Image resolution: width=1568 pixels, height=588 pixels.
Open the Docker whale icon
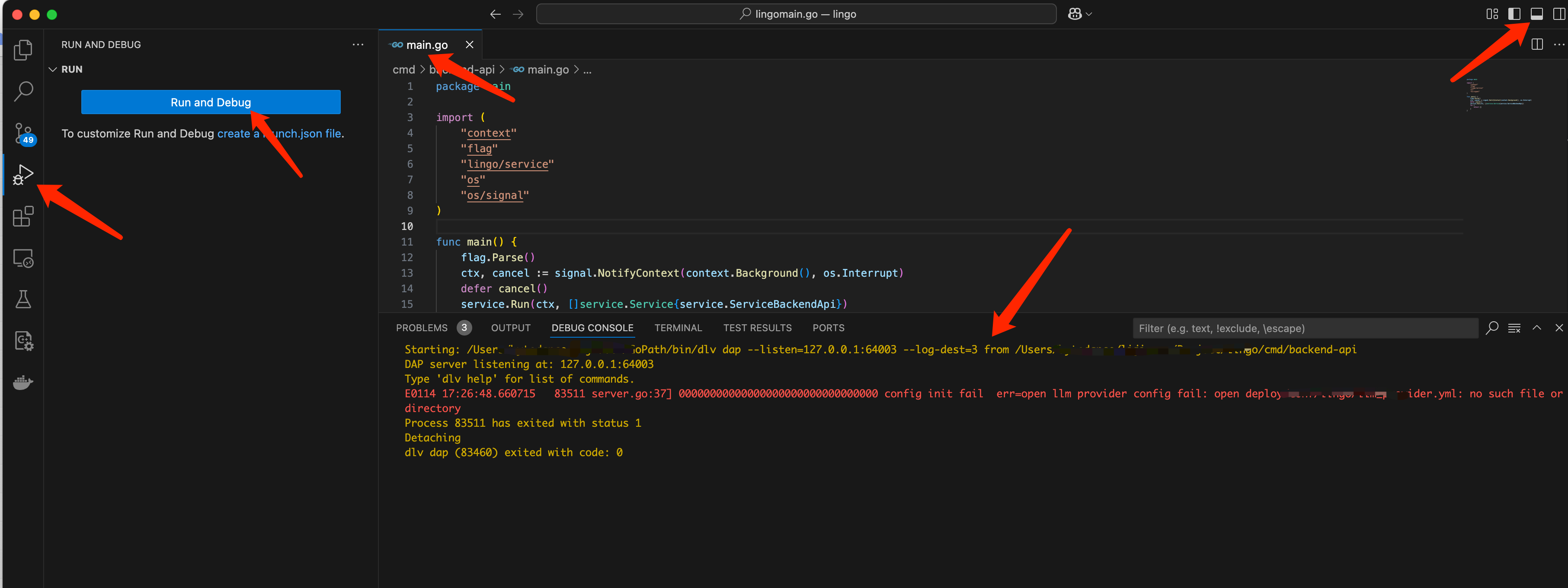click(x=23, y=383)
